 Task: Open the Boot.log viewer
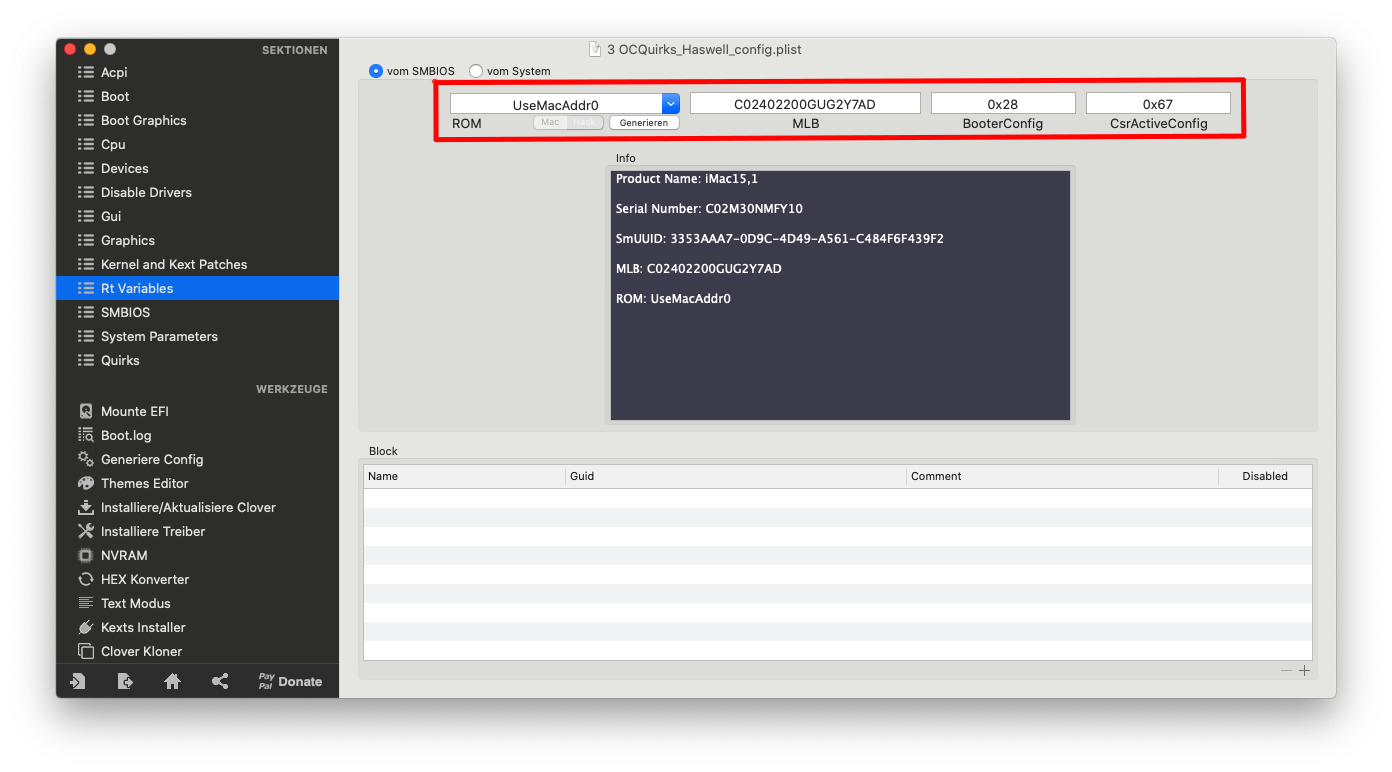point(115,435)
